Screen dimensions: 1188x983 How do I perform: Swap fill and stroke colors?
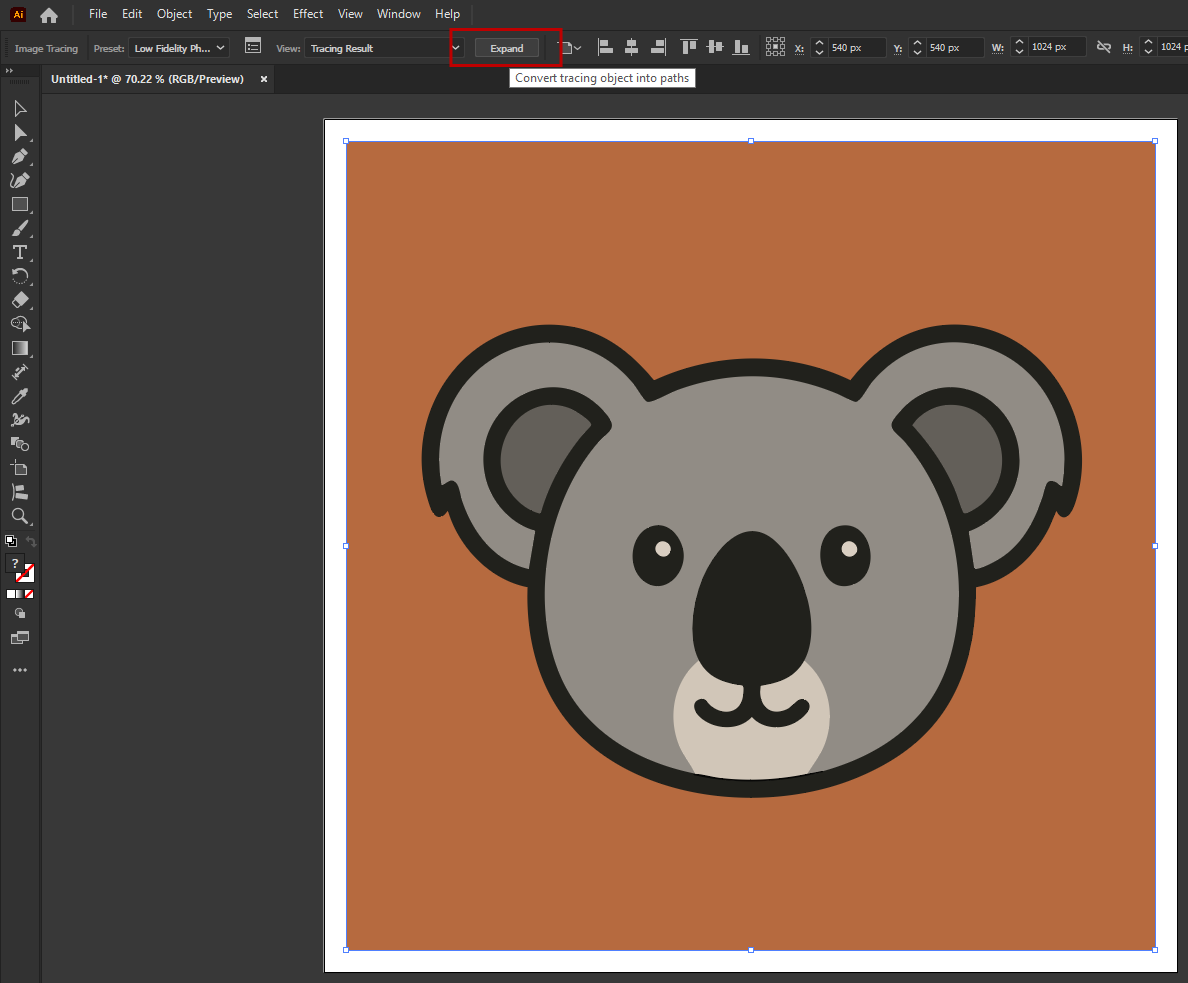pos(31,542)
